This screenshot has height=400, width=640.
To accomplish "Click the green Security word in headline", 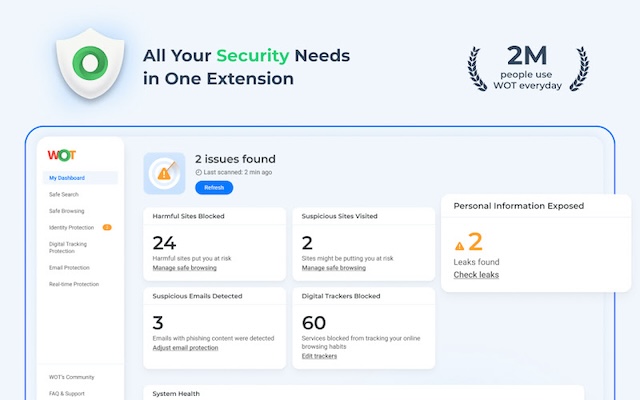I will point(253,56).
